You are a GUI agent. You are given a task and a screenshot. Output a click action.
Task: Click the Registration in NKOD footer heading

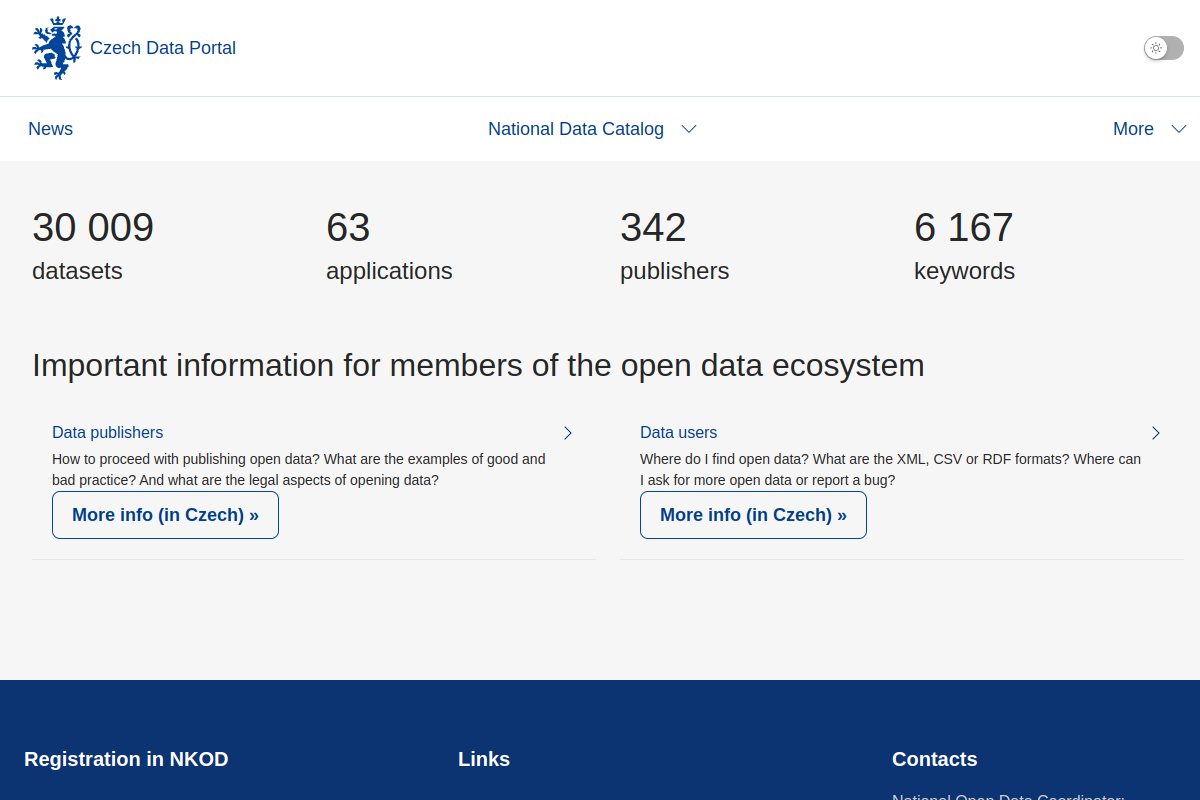point(126,759)
